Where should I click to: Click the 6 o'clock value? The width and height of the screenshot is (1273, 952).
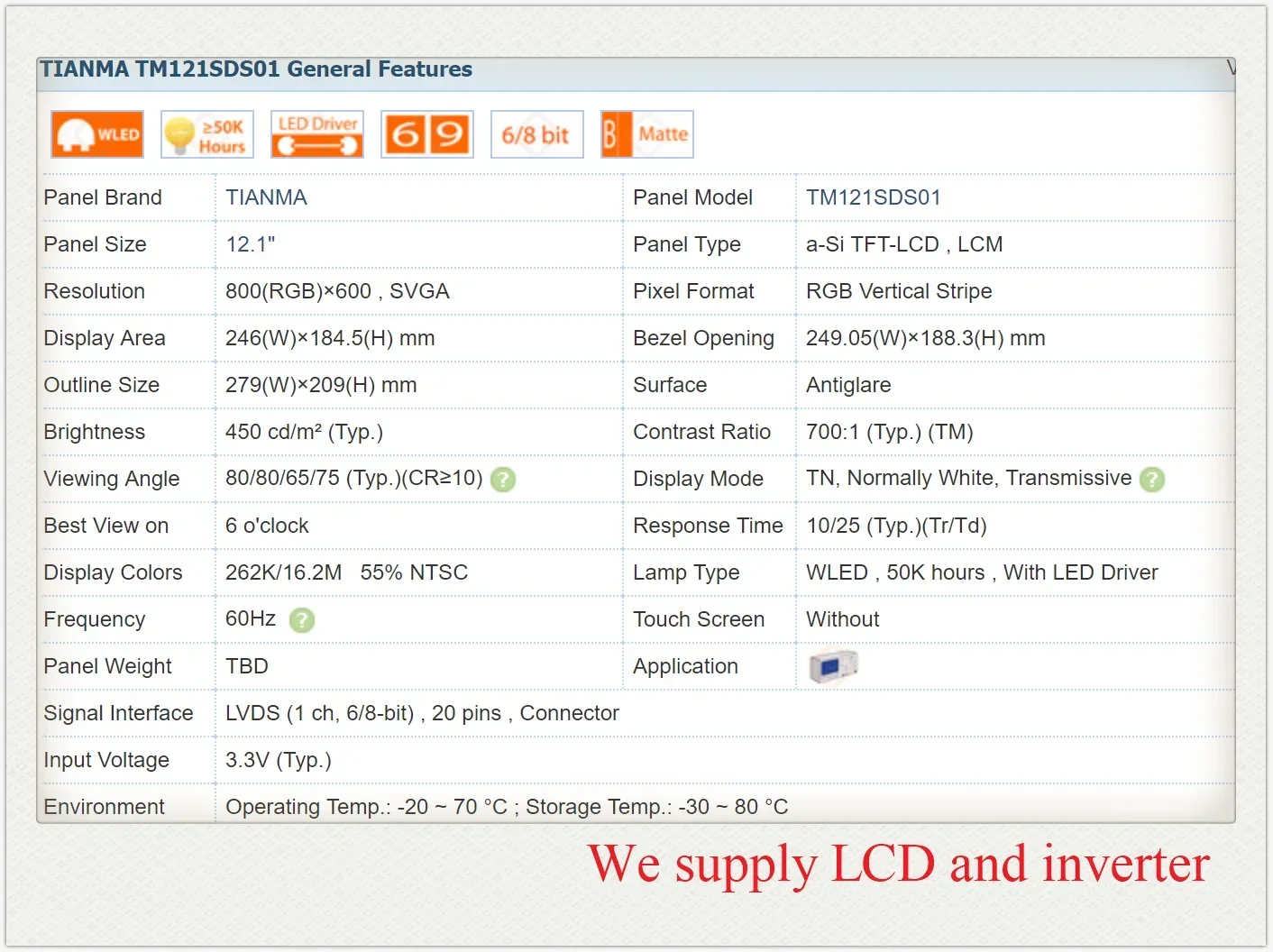point(267,526)
